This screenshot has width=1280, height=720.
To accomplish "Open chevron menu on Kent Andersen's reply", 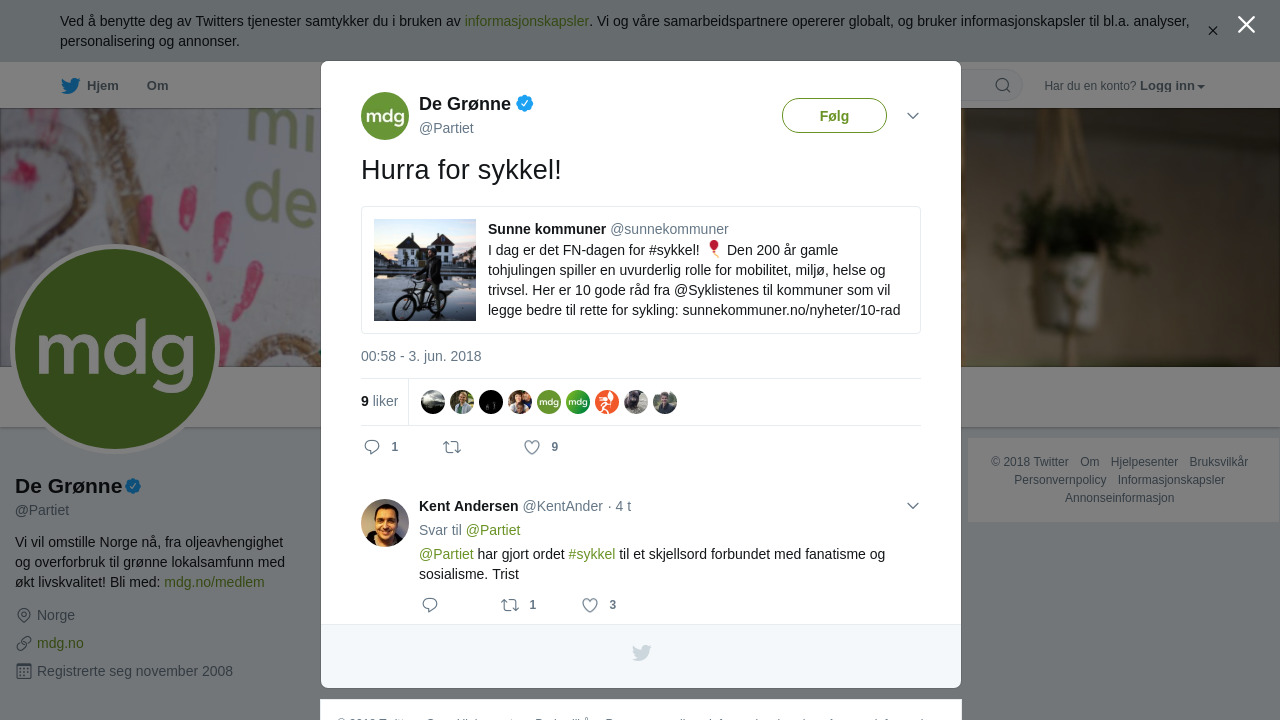I will coord(913,506).
